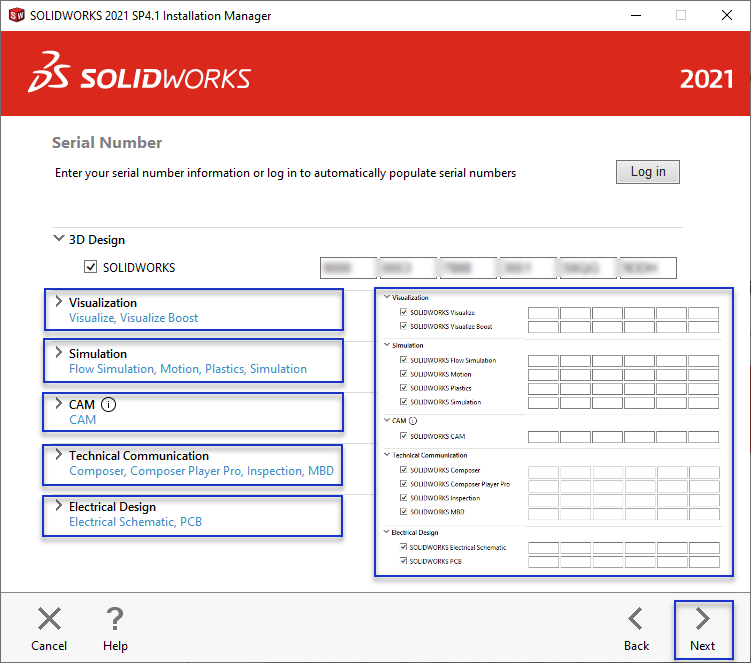Click the '3D Design' heading text
Screen dimensions: 751x663
click(x=97, y=240)
